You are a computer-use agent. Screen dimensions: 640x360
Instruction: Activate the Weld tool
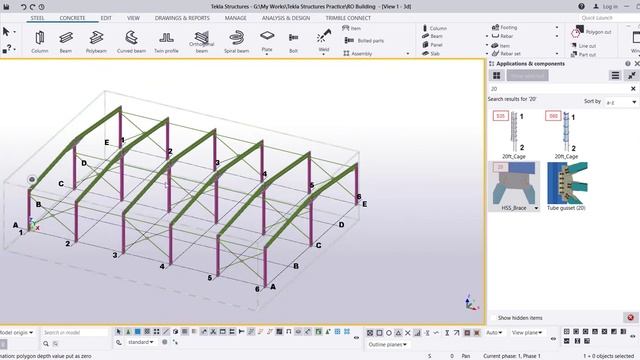324,41
